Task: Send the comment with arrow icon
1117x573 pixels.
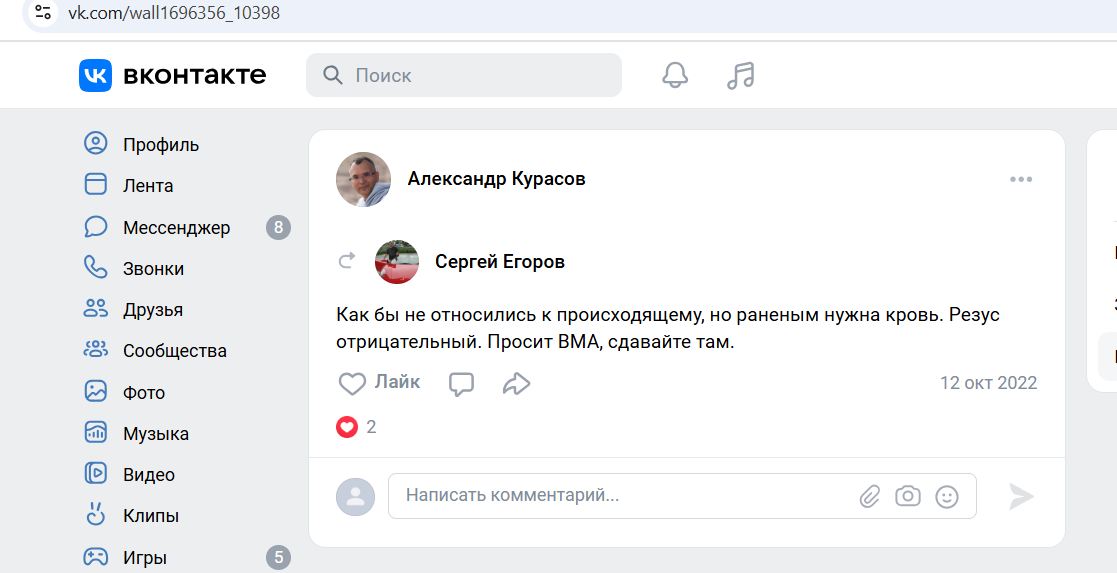Action: click(x=1021, y=496)
